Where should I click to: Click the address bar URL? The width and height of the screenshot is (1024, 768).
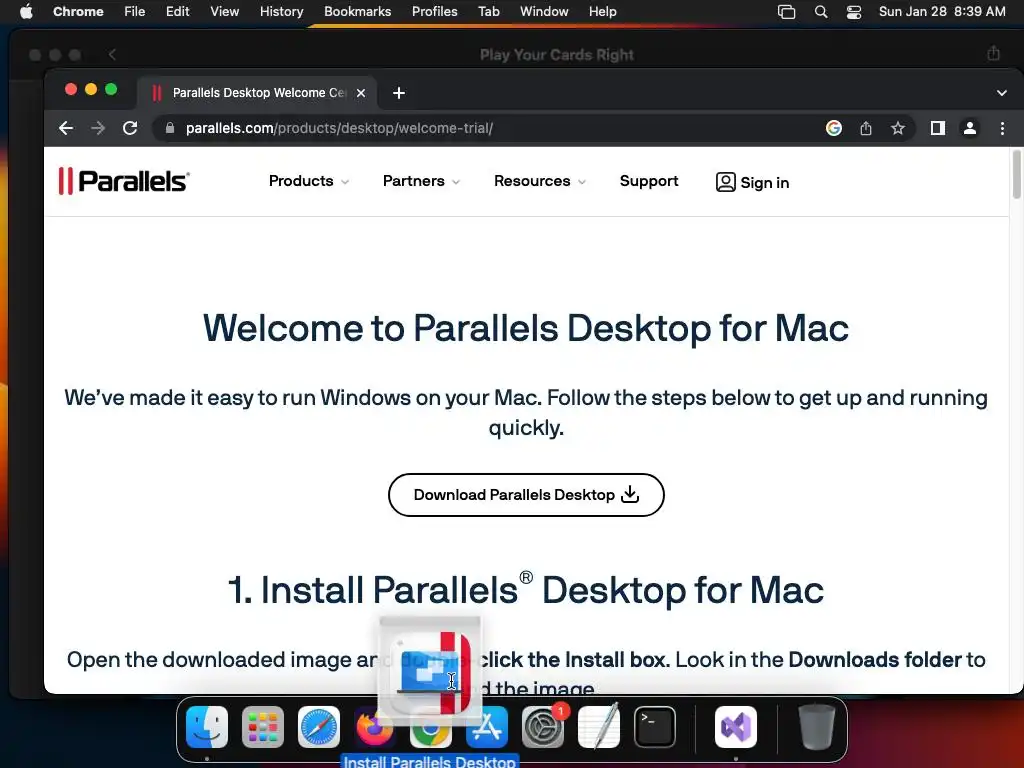click(x=339, y=128)
